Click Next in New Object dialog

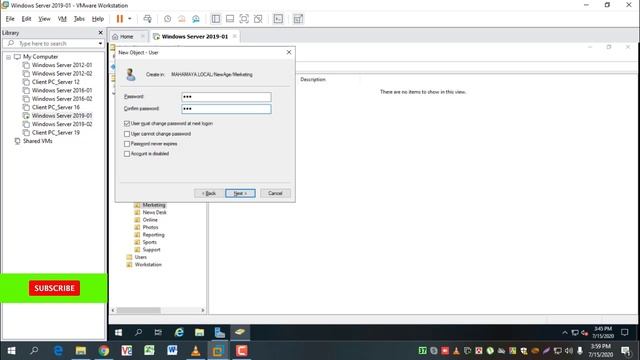pos(240,193)
